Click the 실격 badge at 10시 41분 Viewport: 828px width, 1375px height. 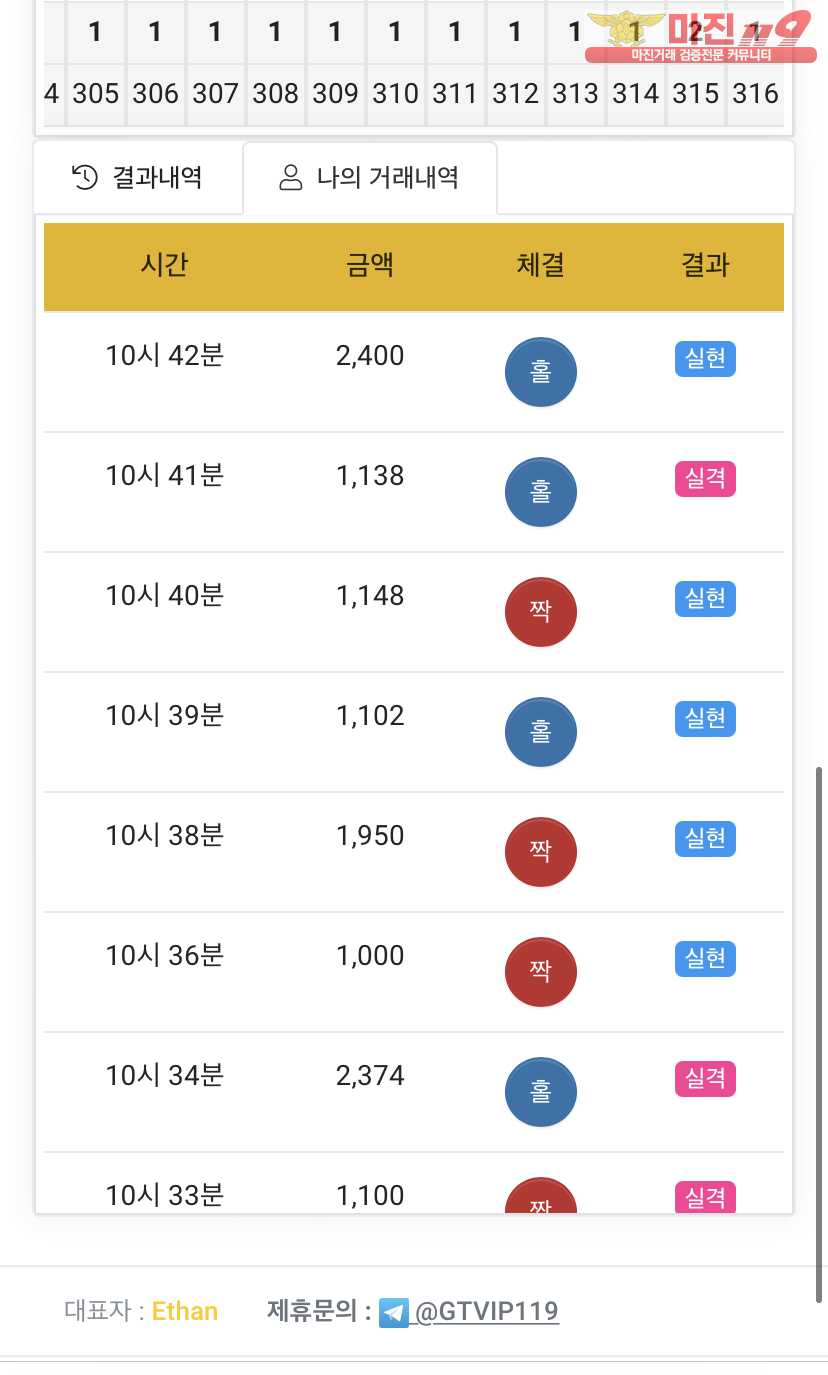pos(705,479)
